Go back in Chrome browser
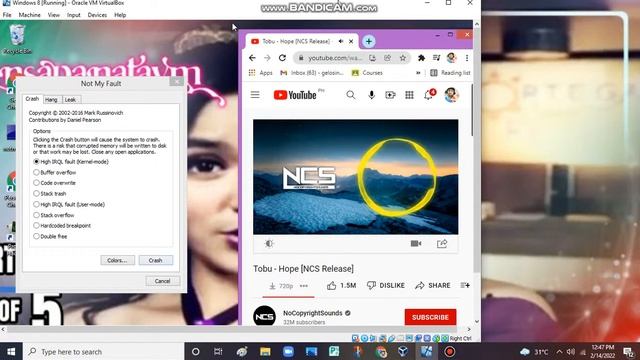Image resolution: width=640 pixels, height=360 pixels. point(252,58)
